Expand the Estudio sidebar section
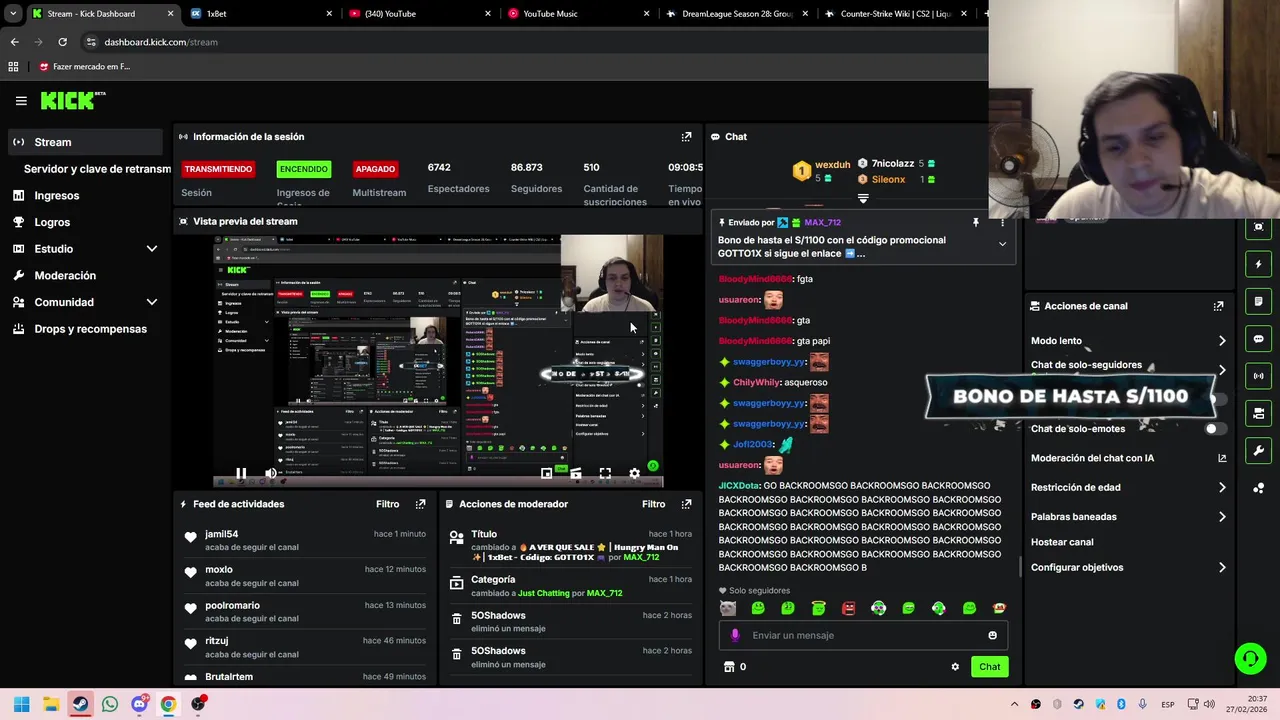1280x720 pixels. point(151,249)
